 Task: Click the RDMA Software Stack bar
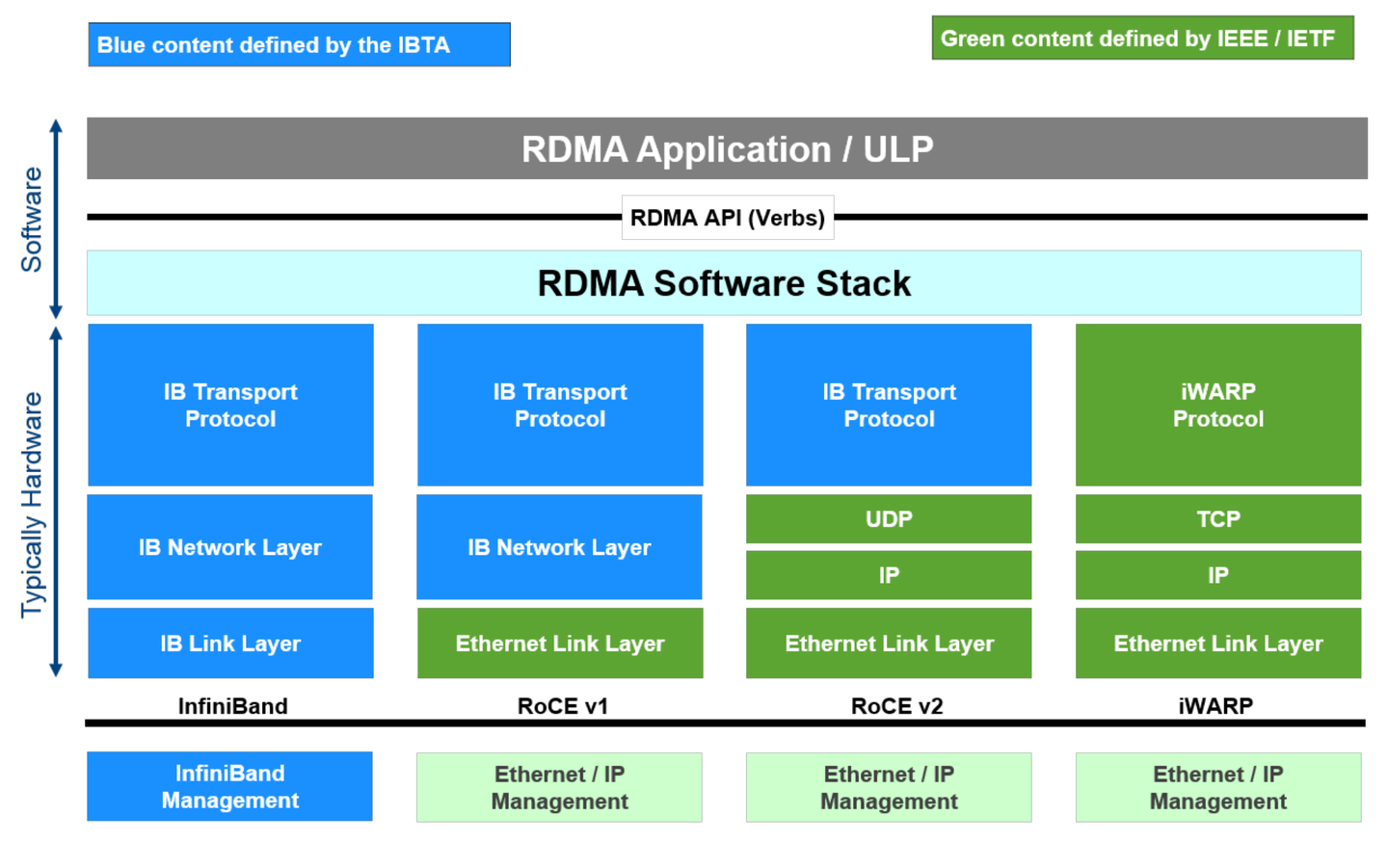click(728, 282)
